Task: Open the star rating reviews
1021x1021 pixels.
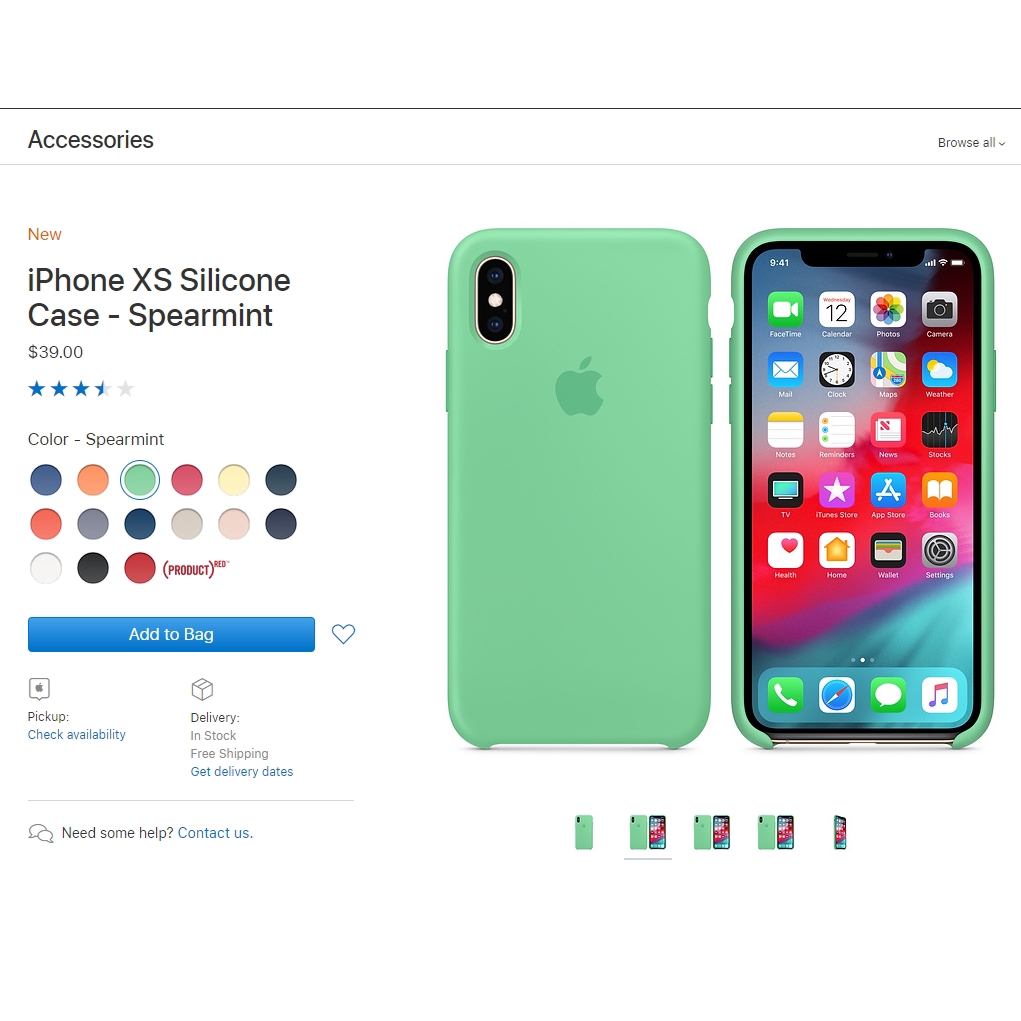Action: [81, 389]
